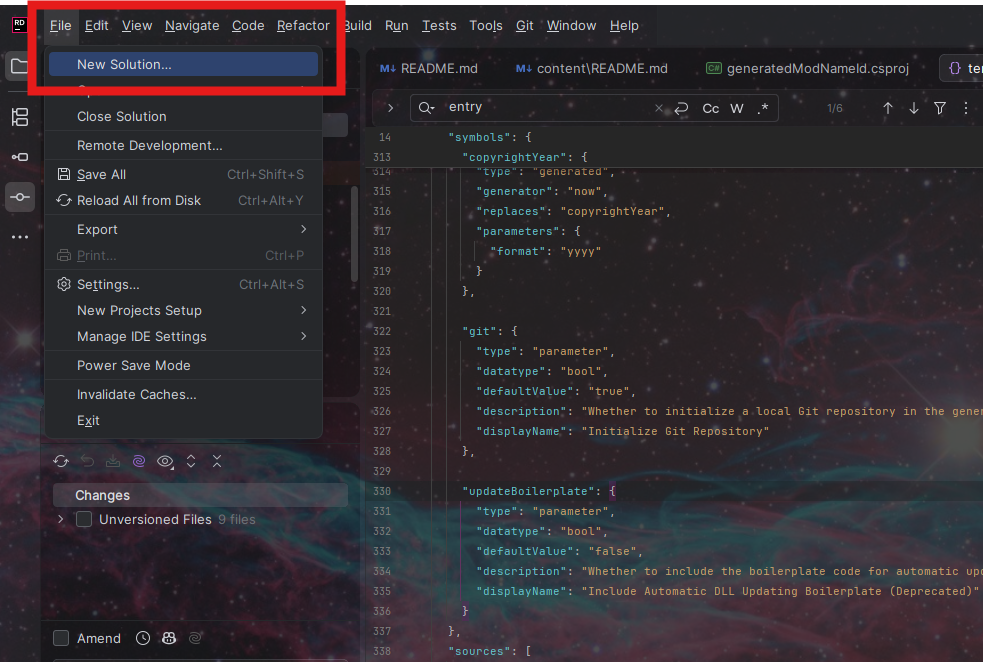983x662 pixels.
Task: Refresh the commit changes list
Action: point(61,461)
